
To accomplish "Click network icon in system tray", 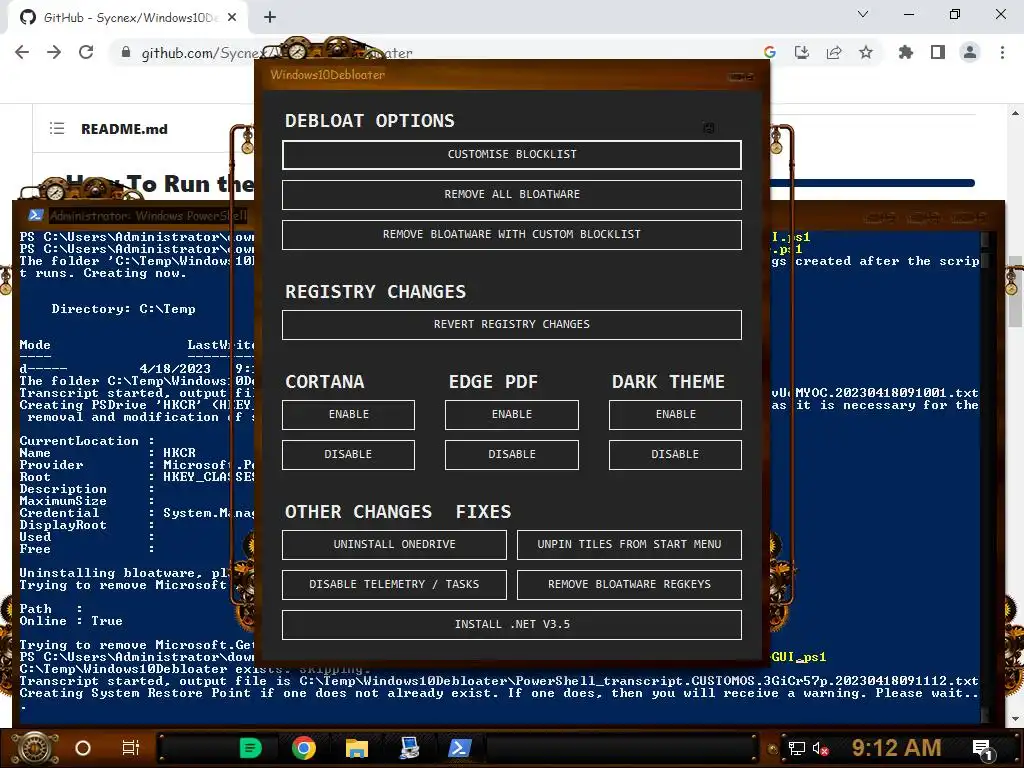I will [x=797, y=748].
